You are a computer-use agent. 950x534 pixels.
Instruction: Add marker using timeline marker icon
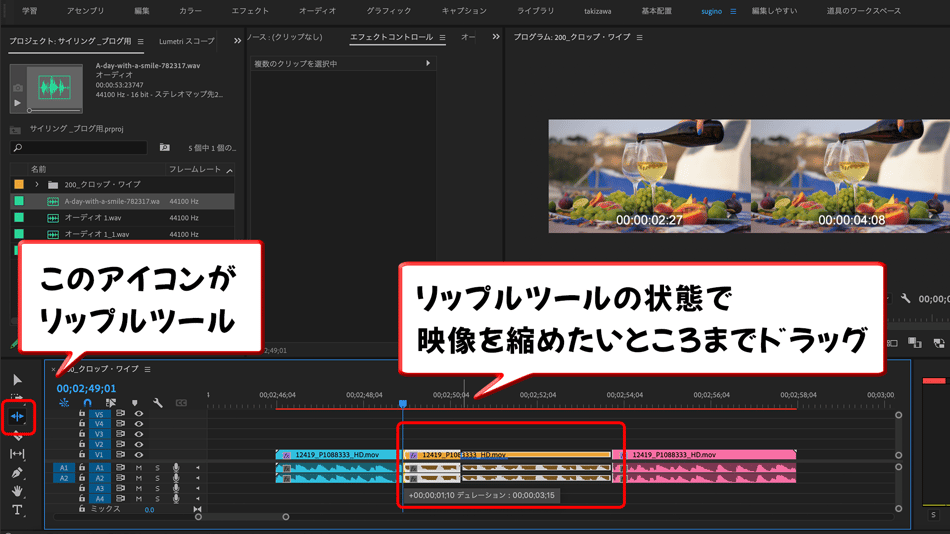coord(134,403)
